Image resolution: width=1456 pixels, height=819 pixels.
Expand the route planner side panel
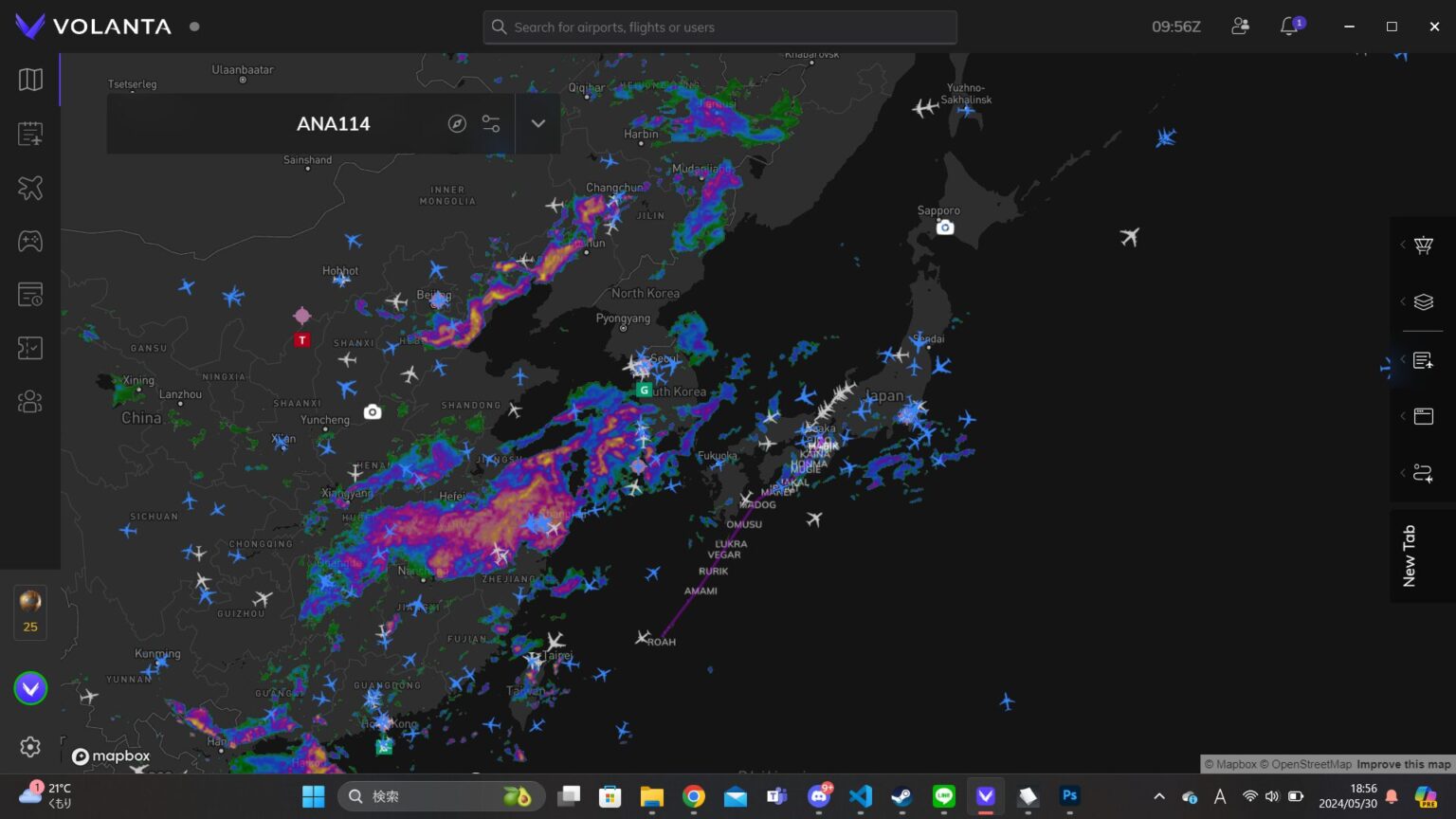(x=1422, y=473)
